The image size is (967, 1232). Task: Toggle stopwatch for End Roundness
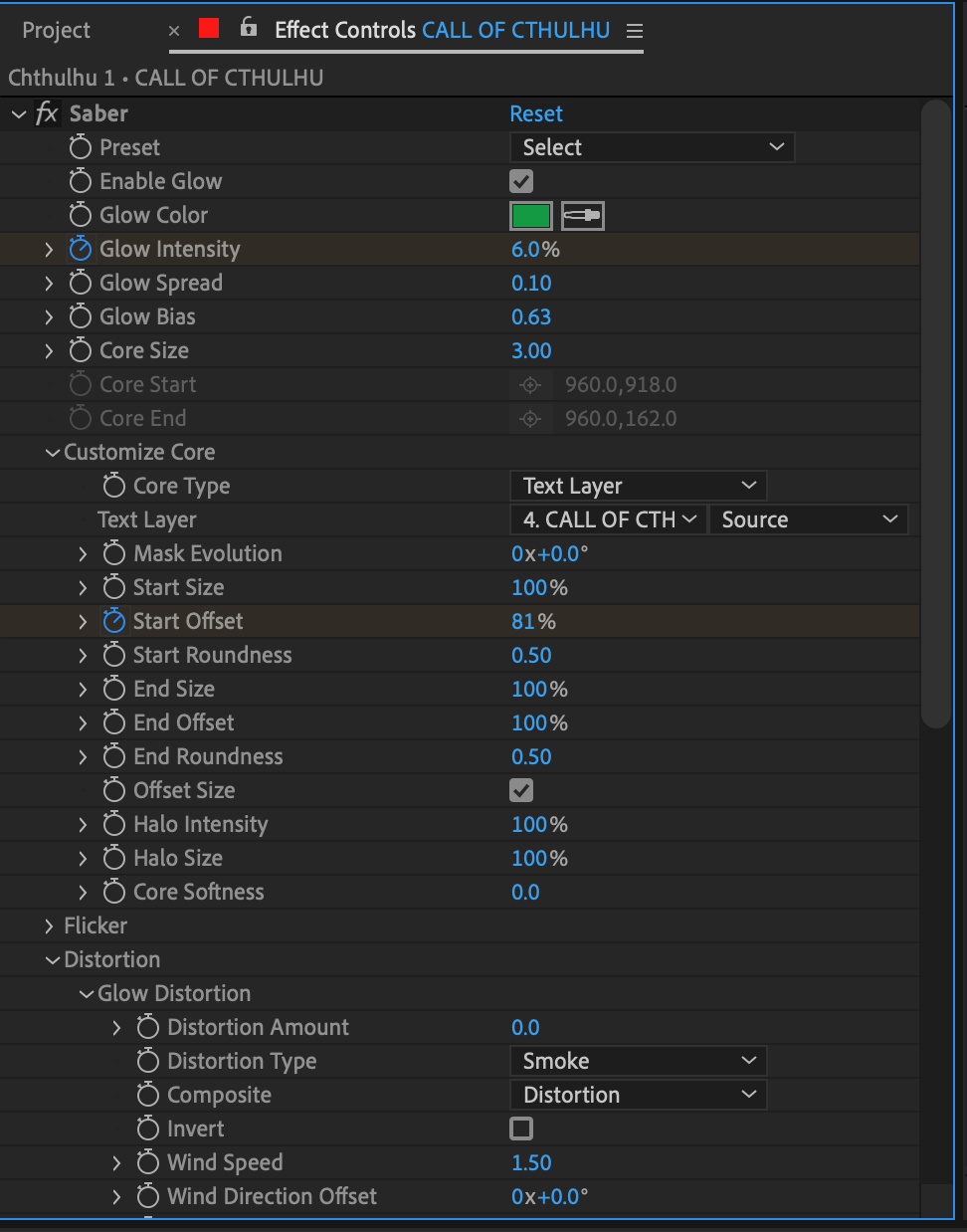click(114, 756)
